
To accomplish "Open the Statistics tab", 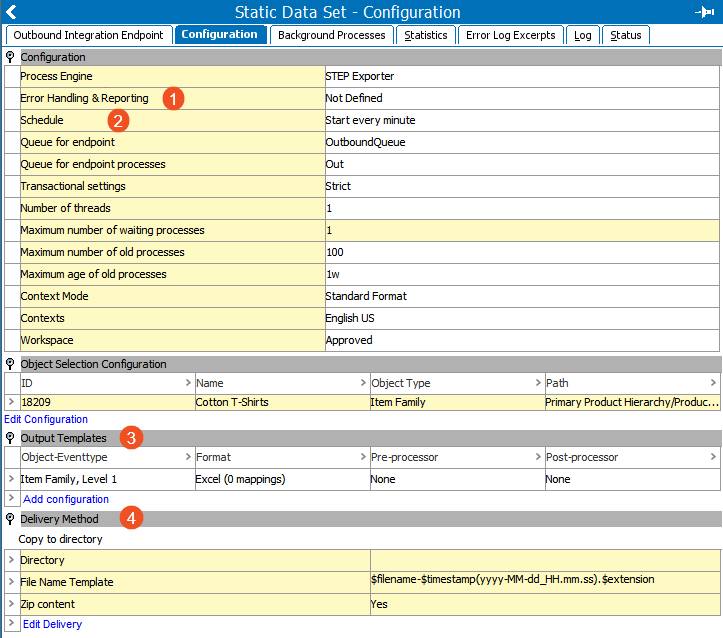I will (425, 35).
